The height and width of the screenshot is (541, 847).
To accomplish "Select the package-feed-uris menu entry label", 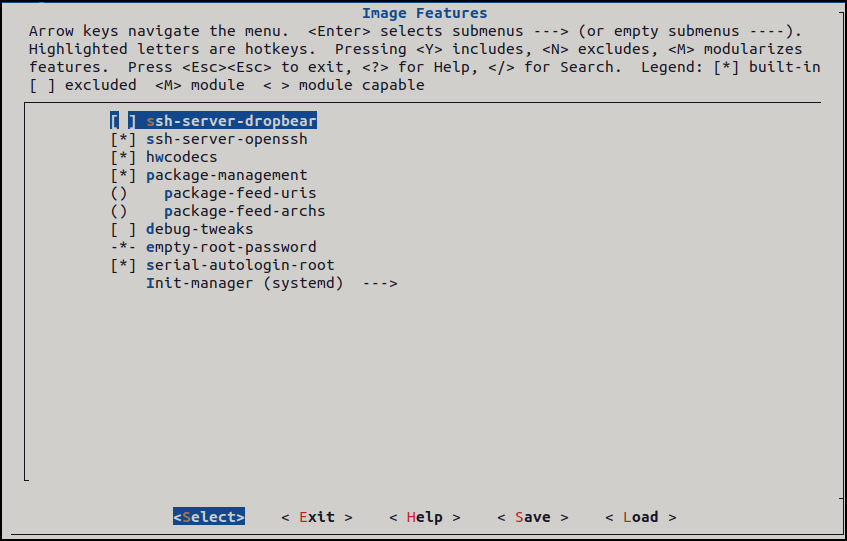I will pyautogui.click(x=240, y=193).
